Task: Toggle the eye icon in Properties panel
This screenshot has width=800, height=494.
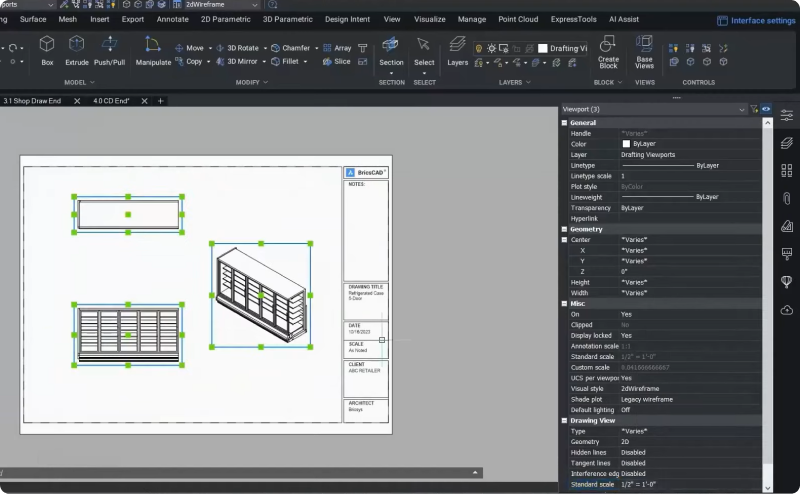Action: tap(766, 109)
